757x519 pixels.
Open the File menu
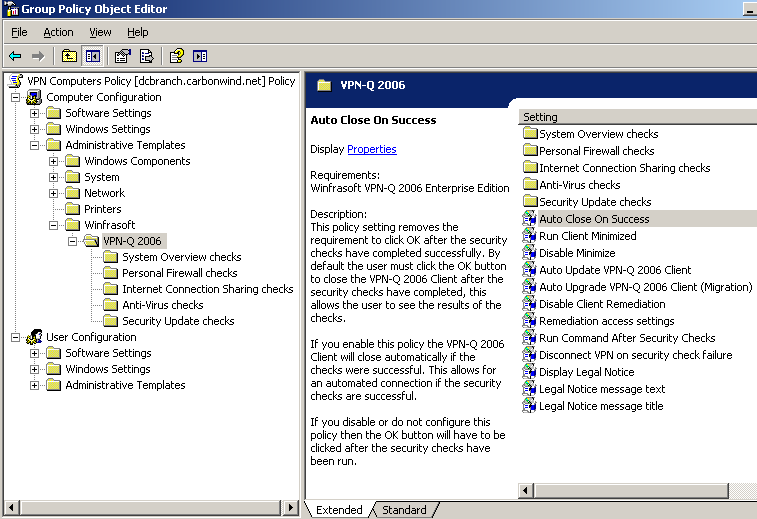click(19, 32)
